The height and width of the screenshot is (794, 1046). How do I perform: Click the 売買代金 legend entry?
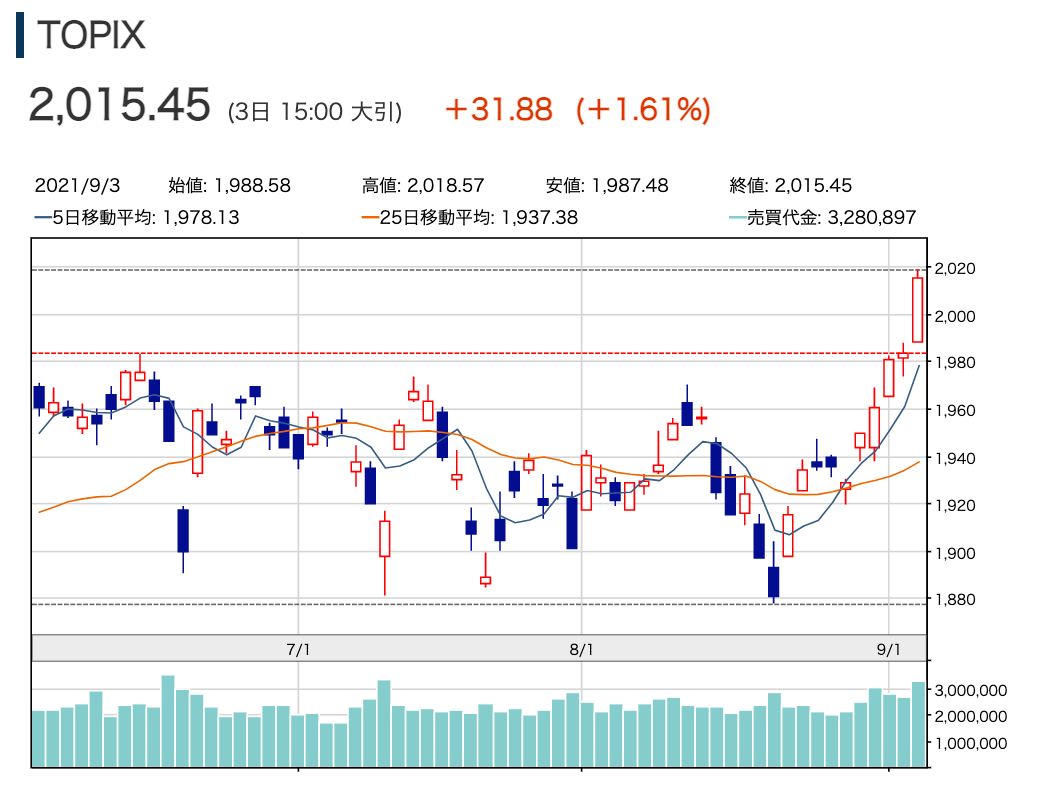pyautogui.click(x=823, y=217)
